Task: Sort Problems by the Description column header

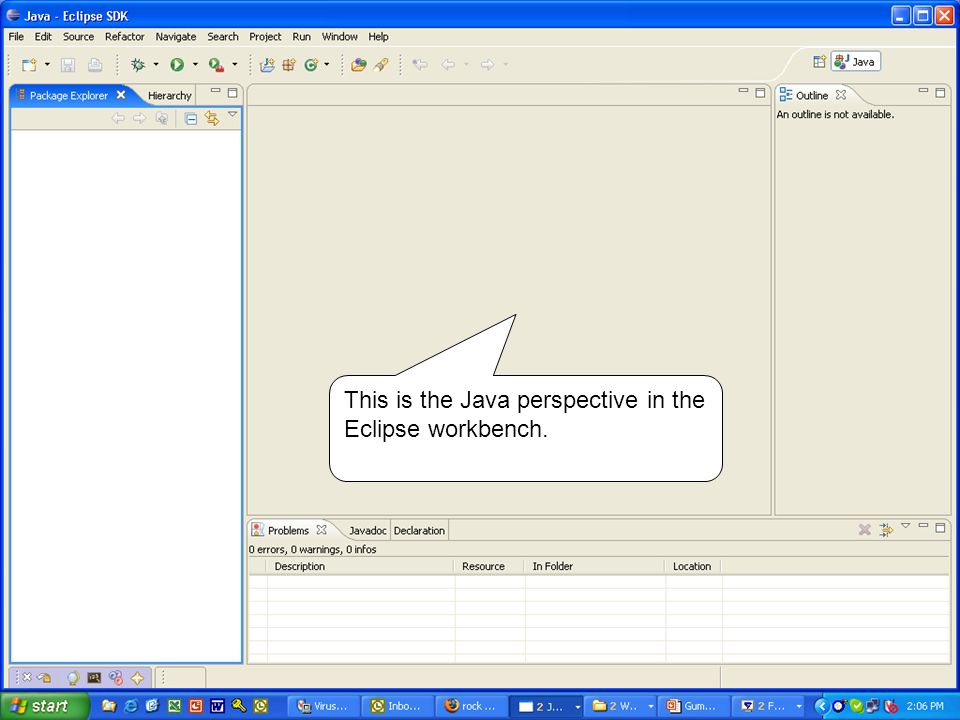Action: pyautogui.click(x=361, y=566)
